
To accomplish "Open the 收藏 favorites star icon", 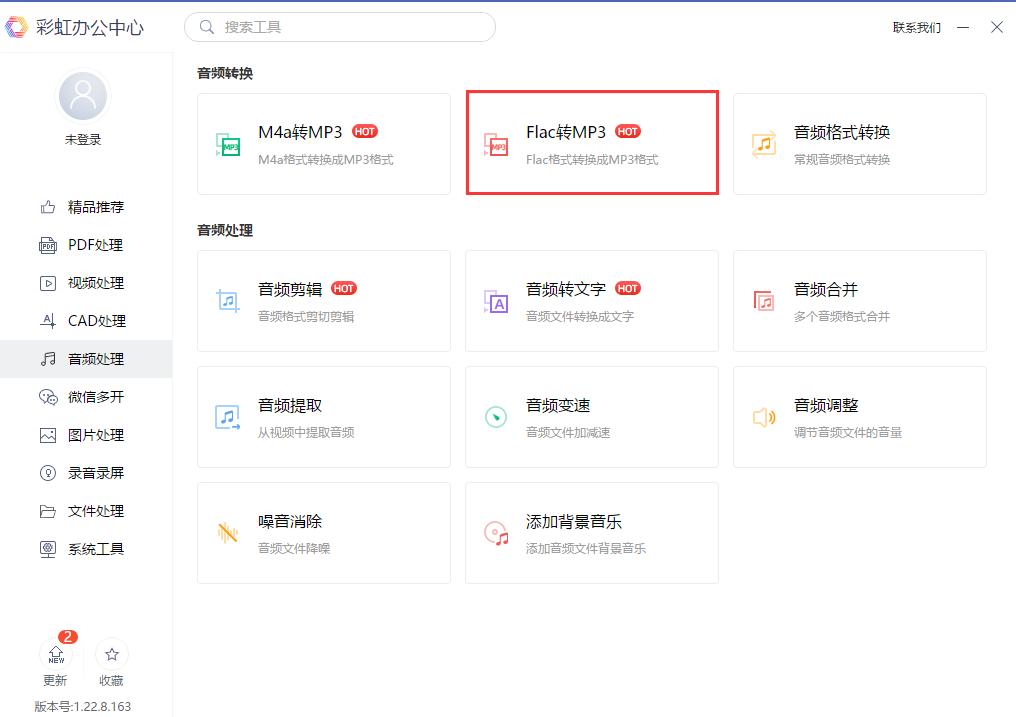I will pos(111,663).
